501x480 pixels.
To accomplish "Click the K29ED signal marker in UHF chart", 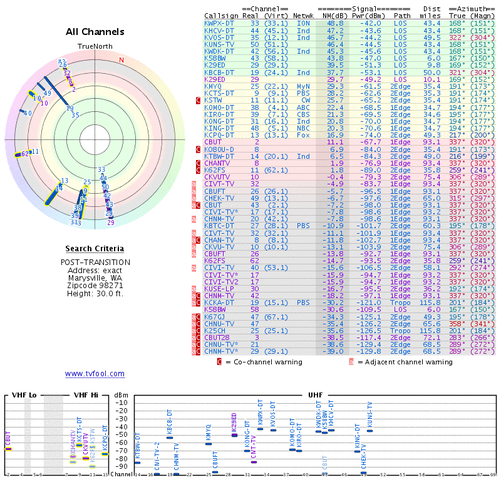I will tap(234, 435).
